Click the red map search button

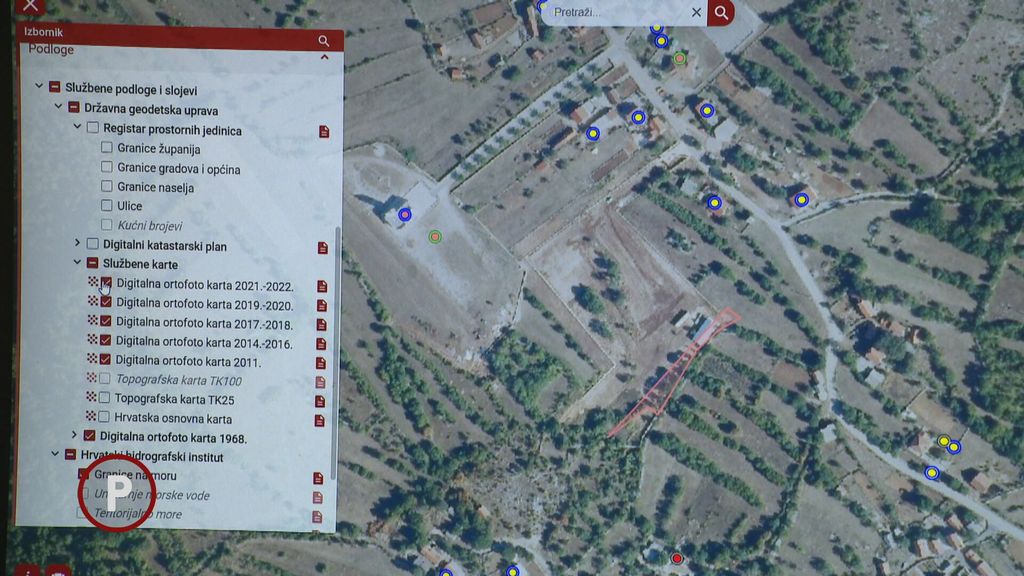click(720, 12)
